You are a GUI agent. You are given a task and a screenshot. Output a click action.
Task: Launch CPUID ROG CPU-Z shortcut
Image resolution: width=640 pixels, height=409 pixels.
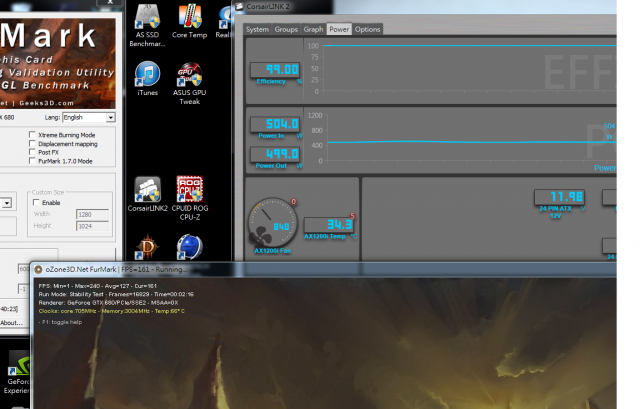coord(190,198)
